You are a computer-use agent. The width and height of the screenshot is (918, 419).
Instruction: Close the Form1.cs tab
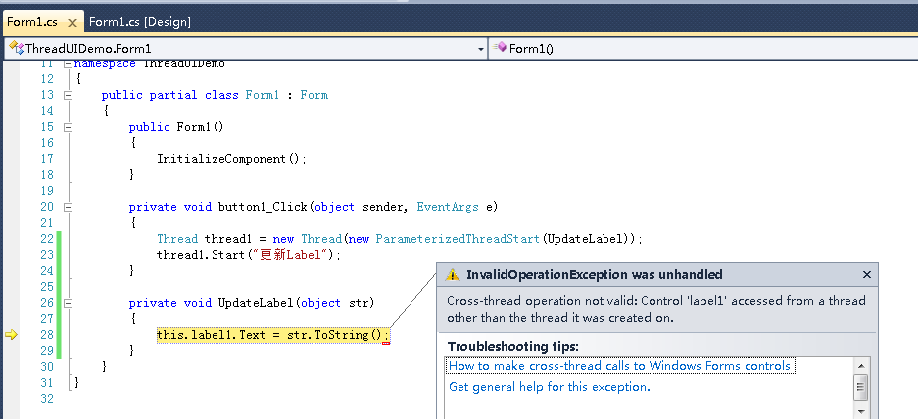(73, 23)
